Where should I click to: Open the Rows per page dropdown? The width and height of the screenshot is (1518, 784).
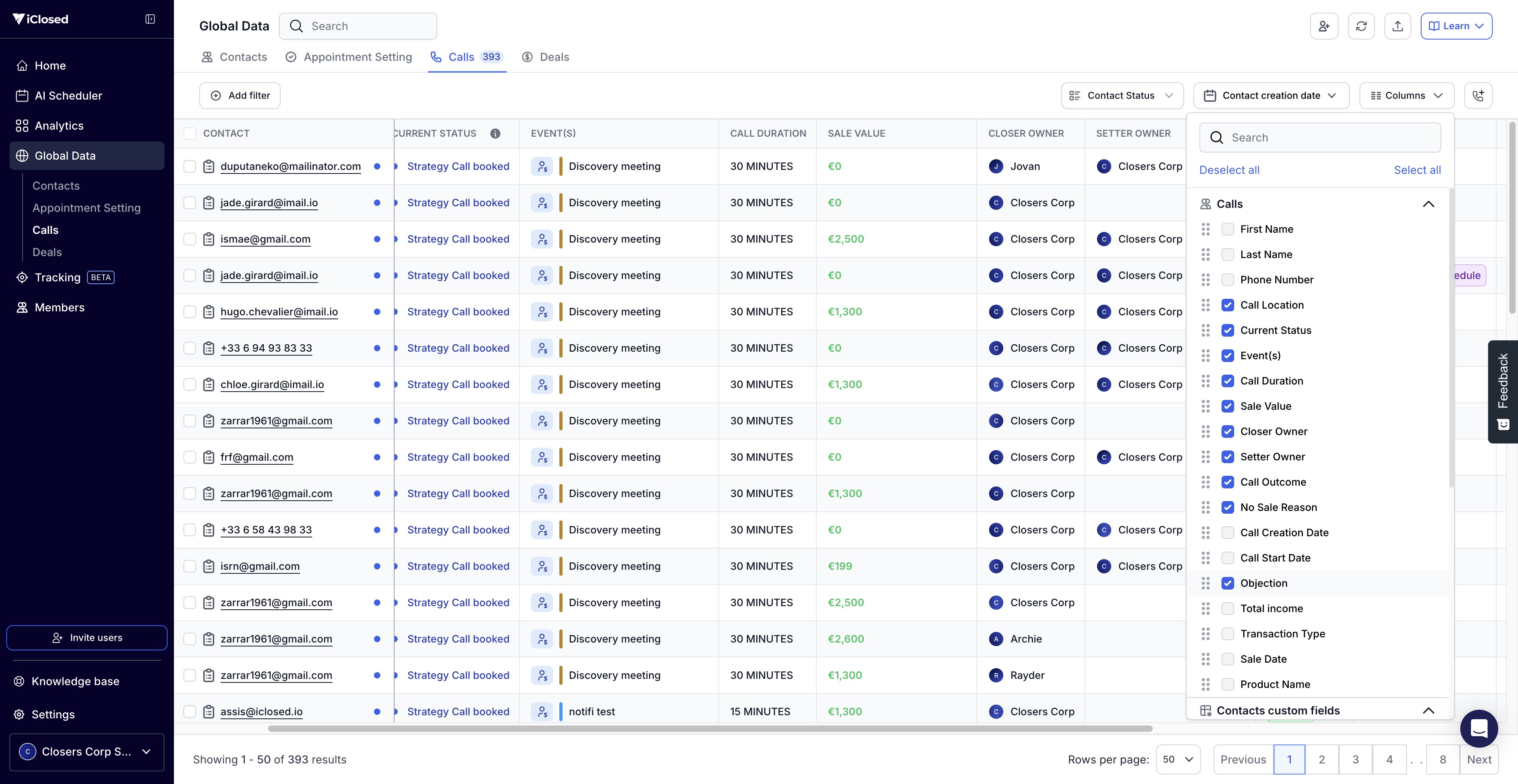click(x=1177, y=759)
